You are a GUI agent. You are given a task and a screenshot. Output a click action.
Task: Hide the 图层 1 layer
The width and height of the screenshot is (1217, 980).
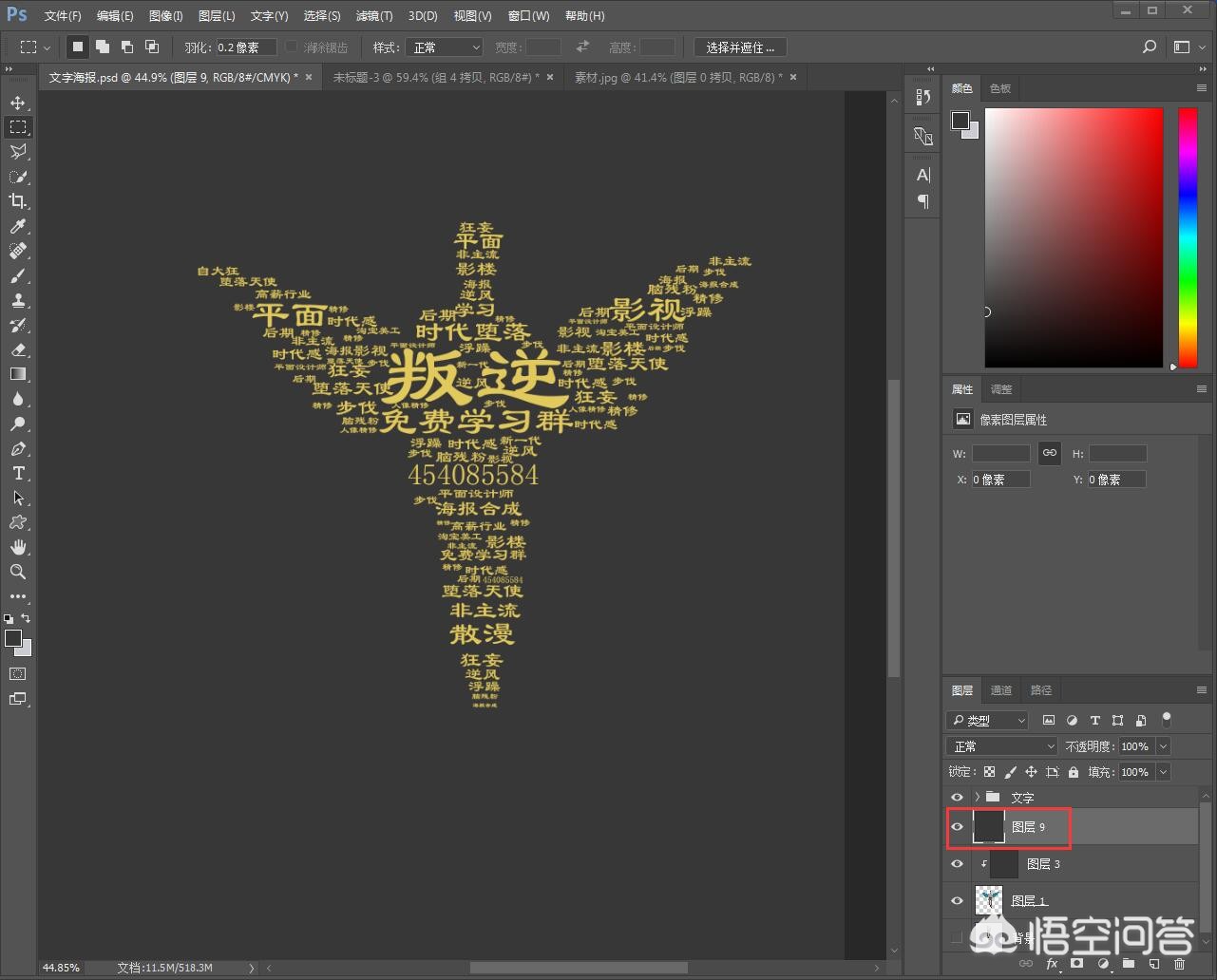click(957, 900)
